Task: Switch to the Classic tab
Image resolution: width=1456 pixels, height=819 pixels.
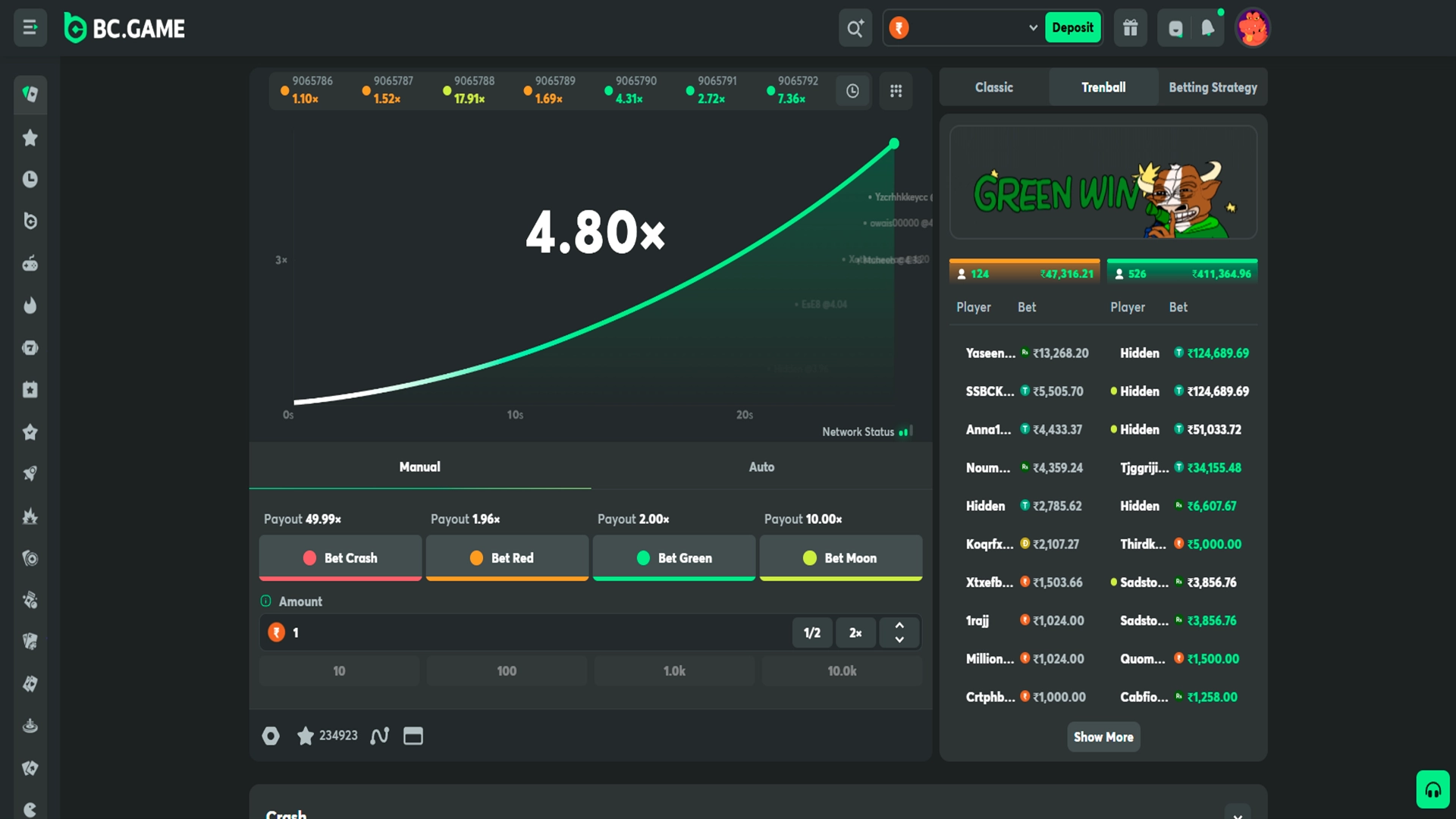Action: [x=993, y=87]
